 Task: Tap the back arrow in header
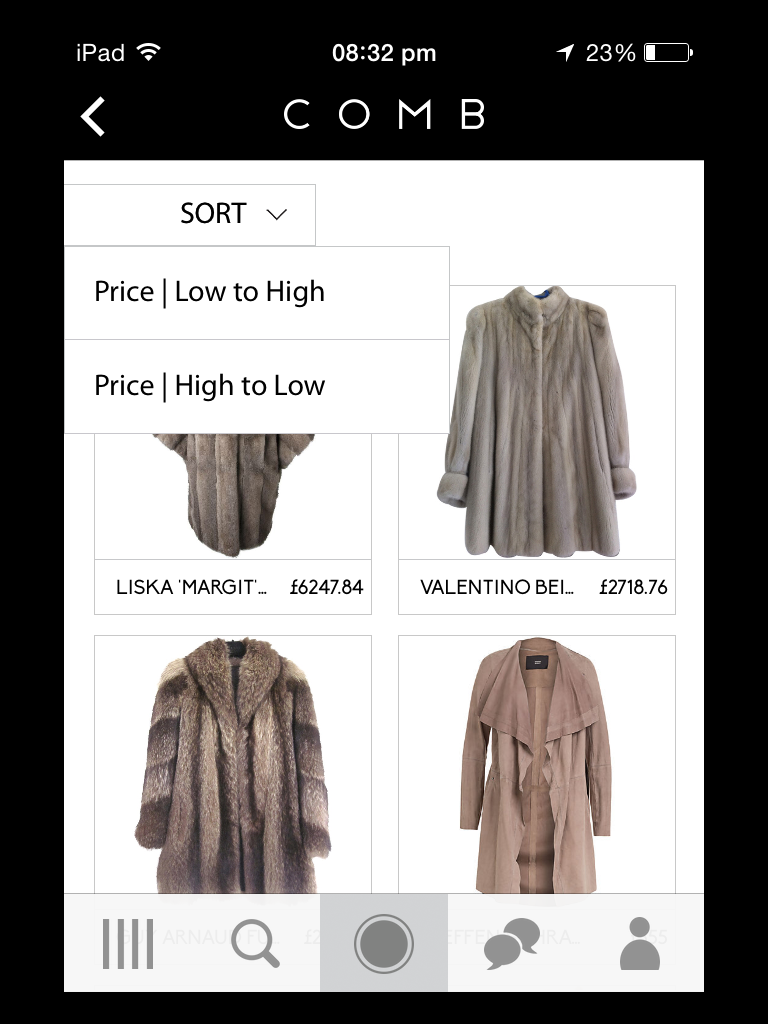(x=93, y=116)
